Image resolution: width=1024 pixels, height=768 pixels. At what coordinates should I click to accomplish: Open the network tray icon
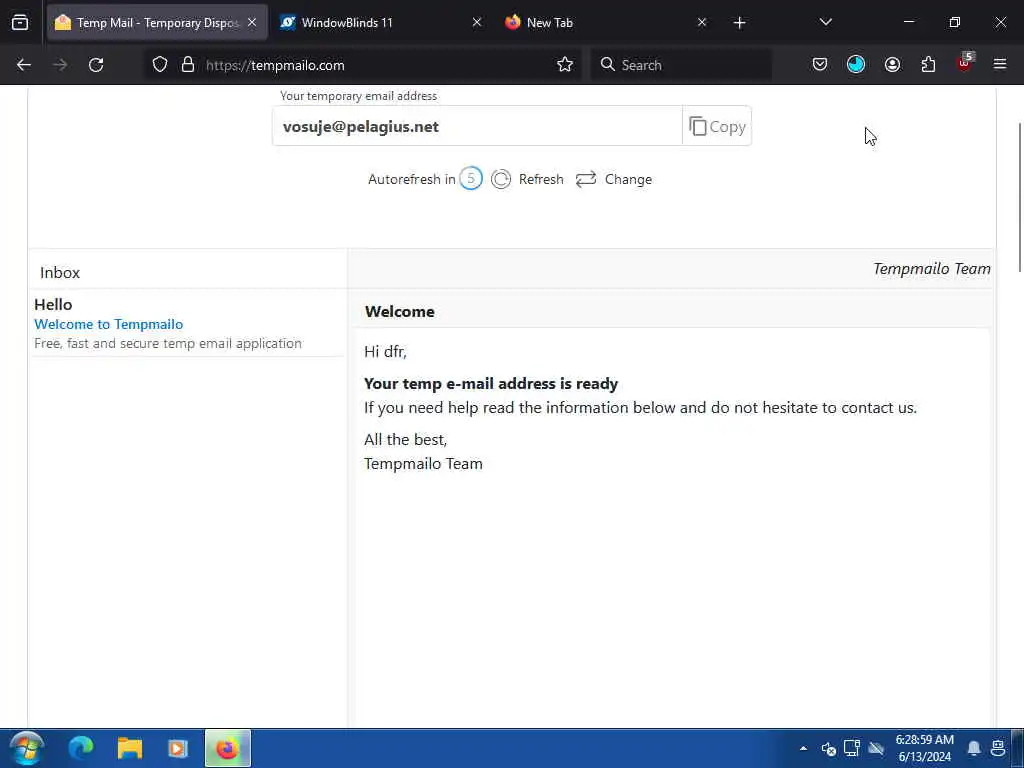[852, 748]
